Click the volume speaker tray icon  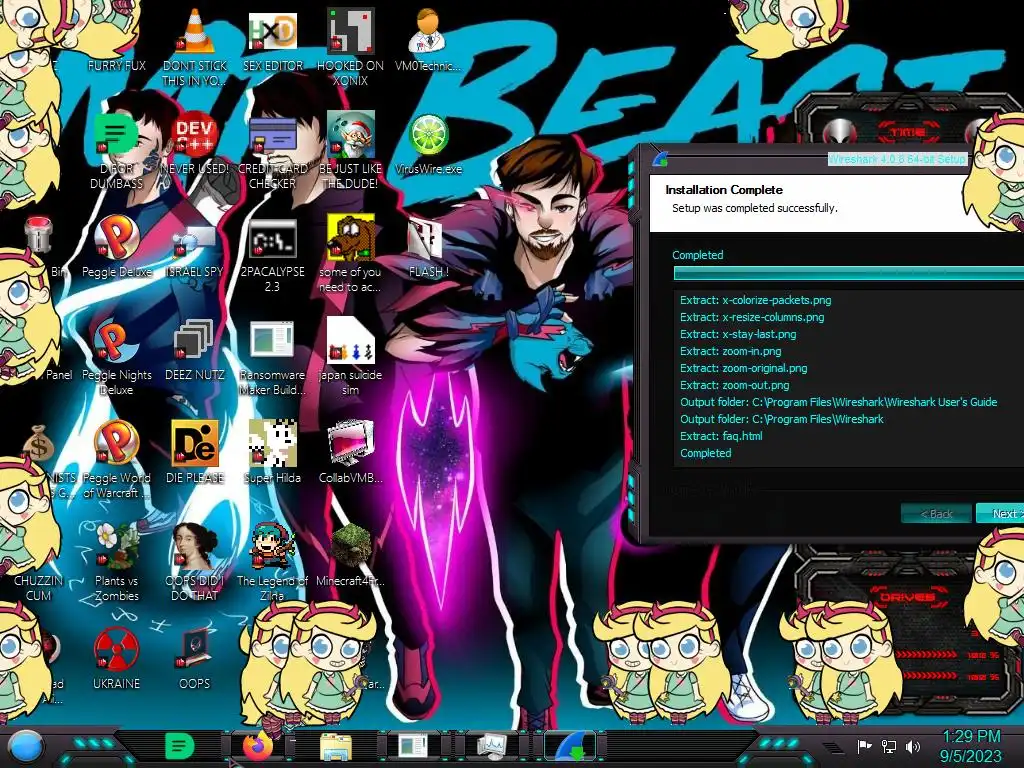point(912,746)
